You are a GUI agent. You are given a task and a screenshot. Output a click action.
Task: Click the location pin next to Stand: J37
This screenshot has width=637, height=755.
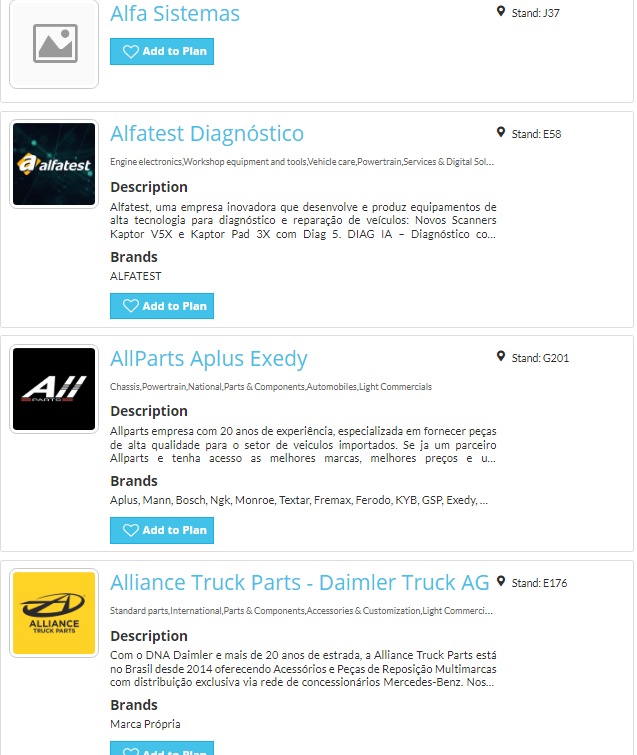[501, 12]
